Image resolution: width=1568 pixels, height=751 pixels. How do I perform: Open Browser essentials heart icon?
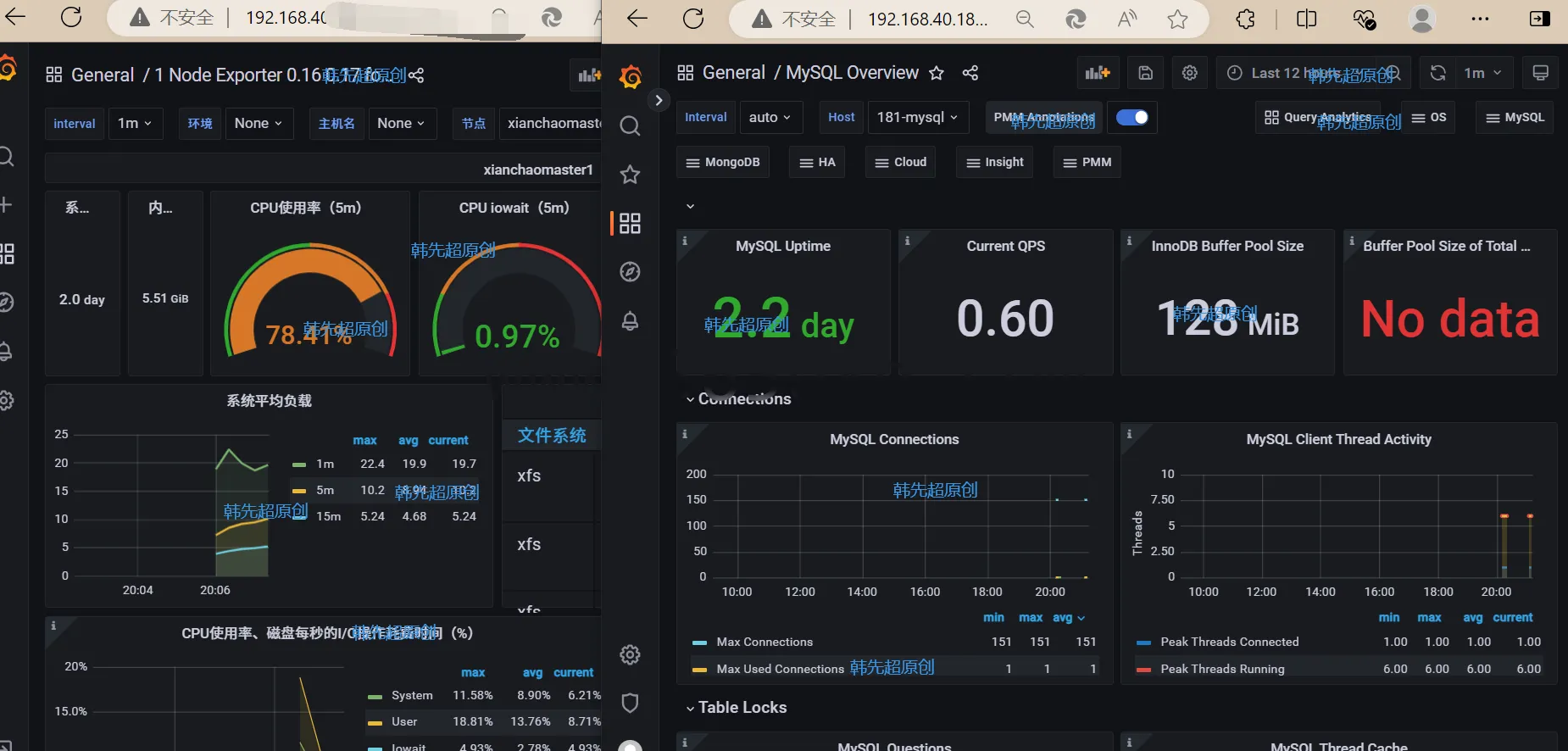coord(1364,19)
